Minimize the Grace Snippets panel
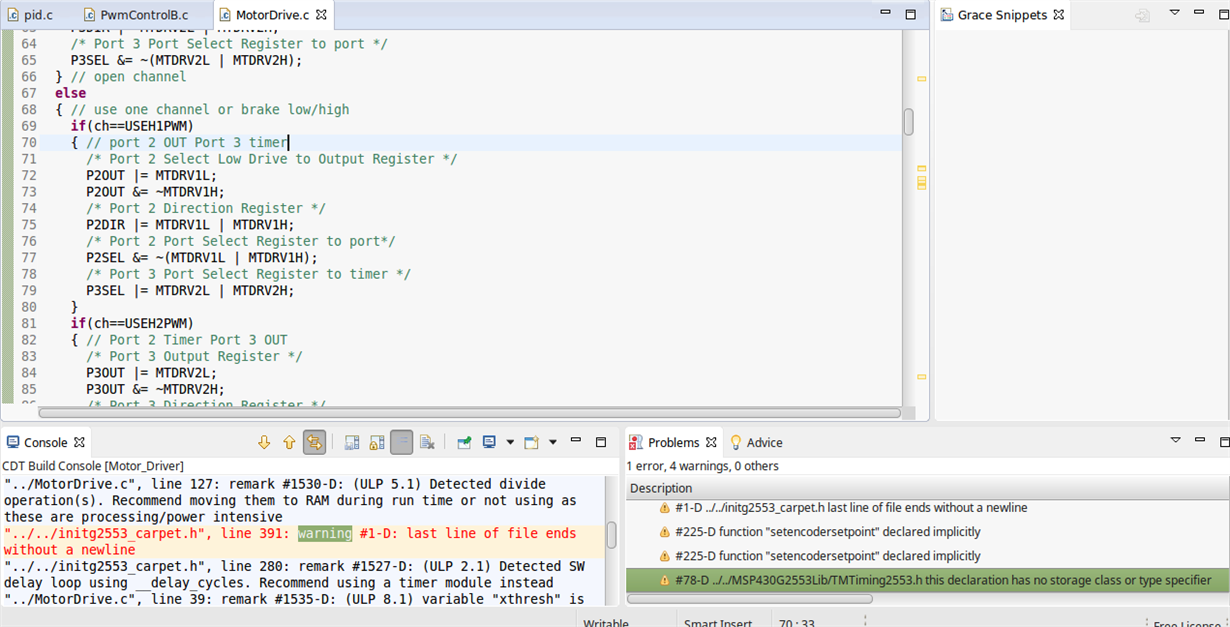This screenshot has height=627, width=1230. pyautogui.click(x=1199, y=14)
